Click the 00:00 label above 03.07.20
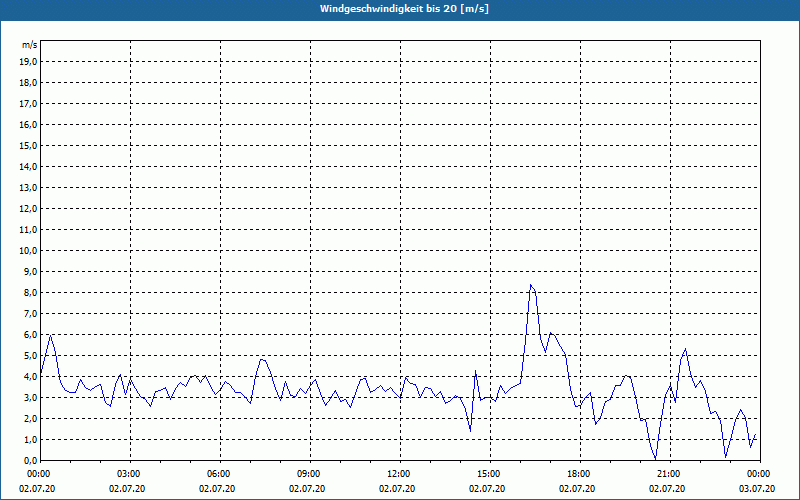Viewport: 800px width, 500px height. point(759,474)
